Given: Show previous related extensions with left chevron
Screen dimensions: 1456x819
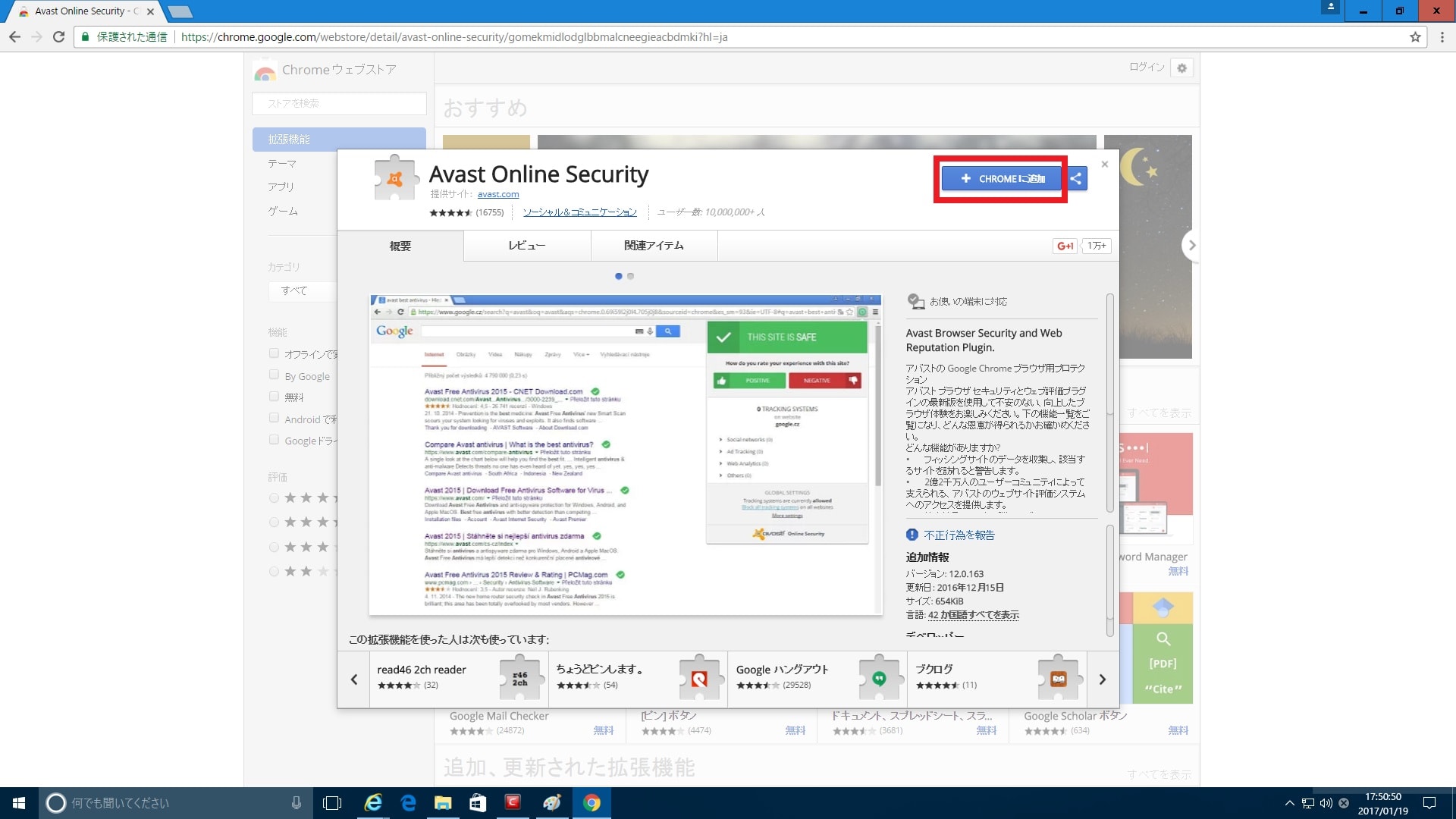Looking at the screenshot, I should click(x=354, y=679).
